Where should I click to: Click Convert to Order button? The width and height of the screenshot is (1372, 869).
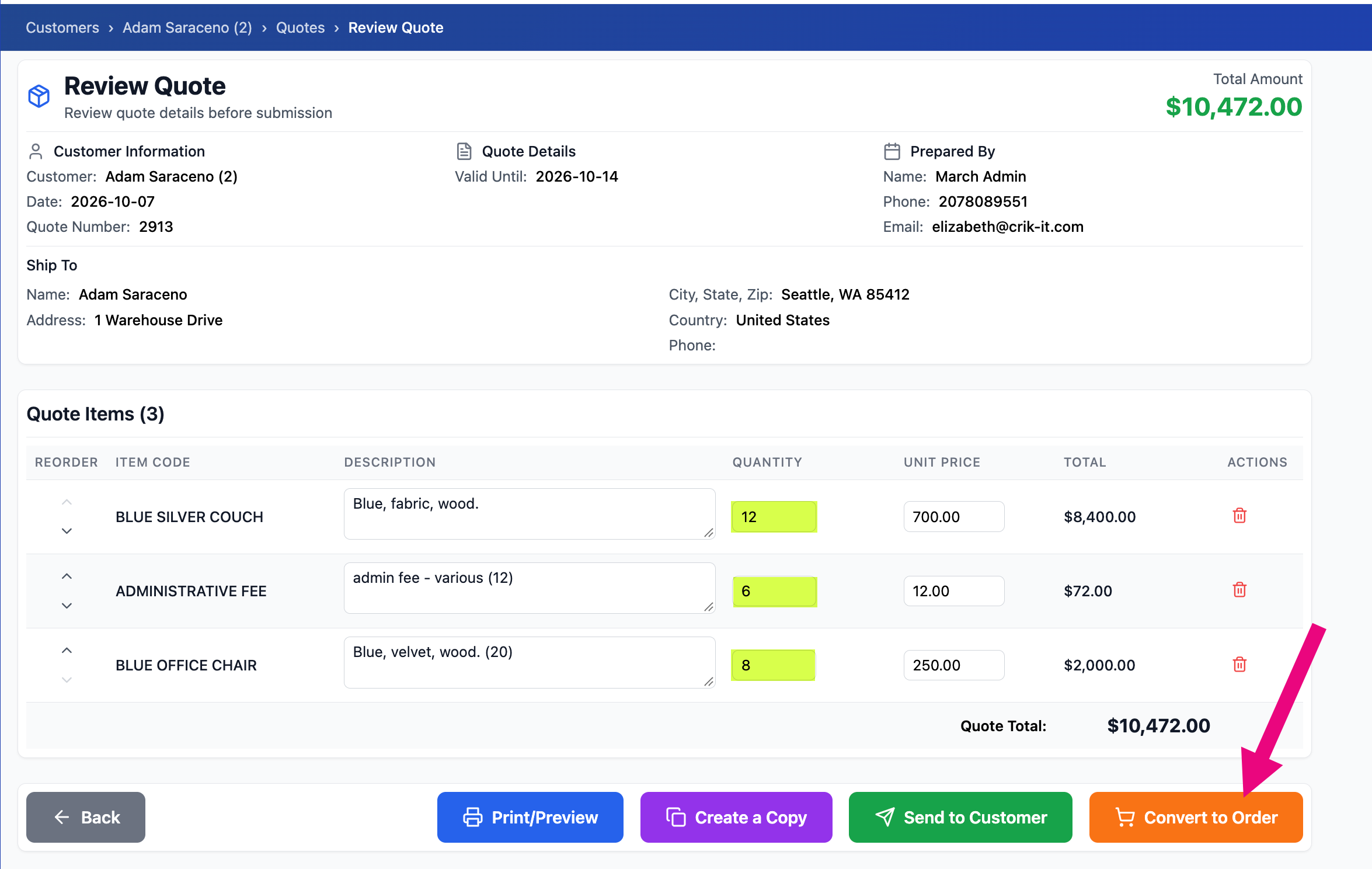[1196, 817]
